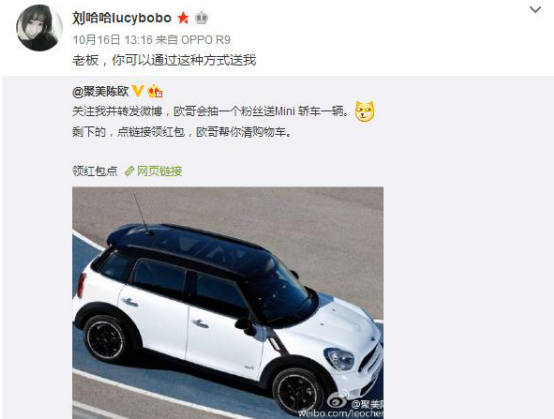This screenshot has height=419, width=554.
Task: Click the red star badge icon
Action: [x=183, y=18]
